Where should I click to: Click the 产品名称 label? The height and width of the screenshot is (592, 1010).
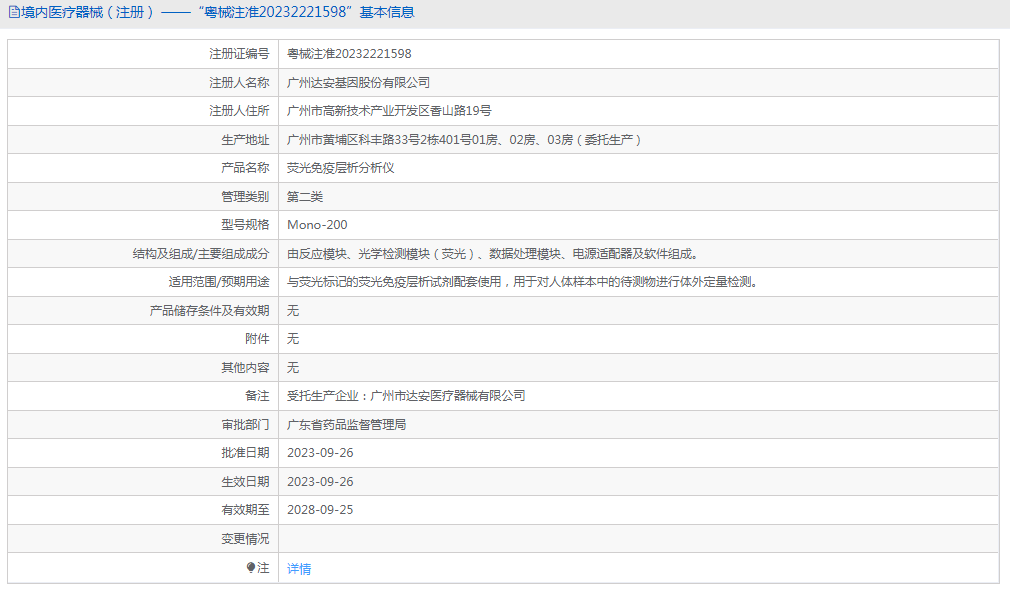click(245, 168)
